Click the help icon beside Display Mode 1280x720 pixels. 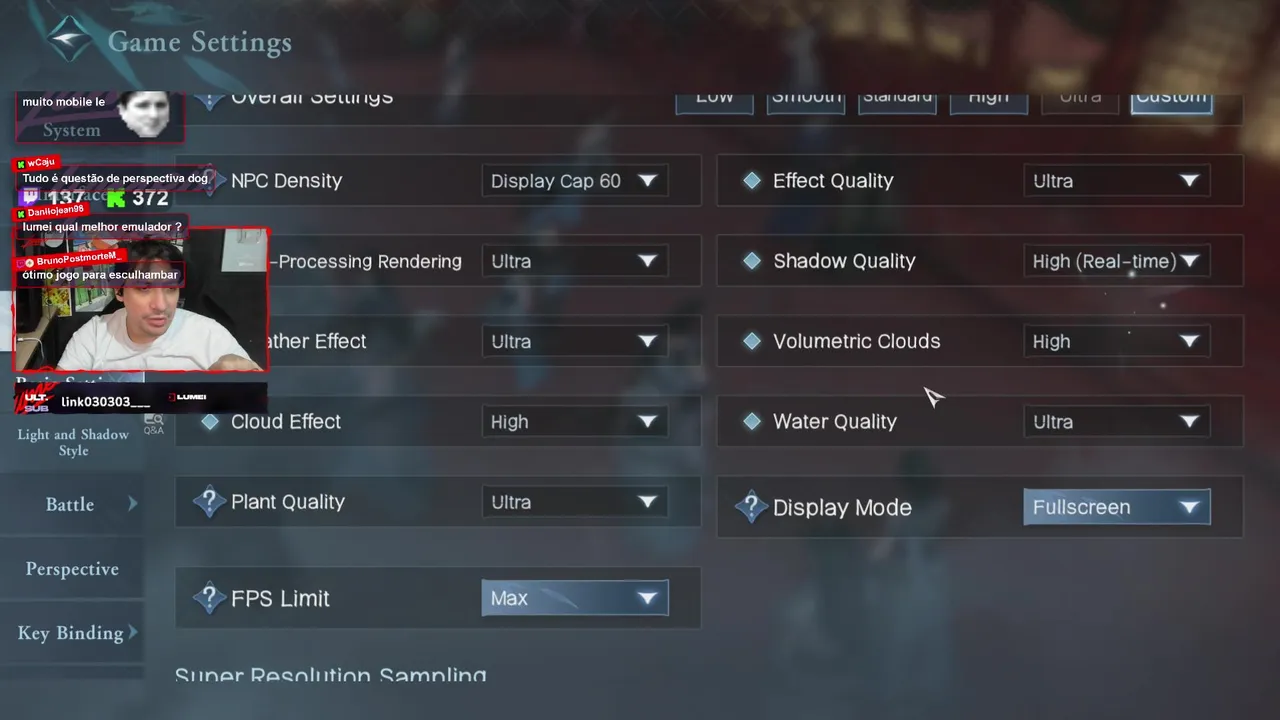751,507
